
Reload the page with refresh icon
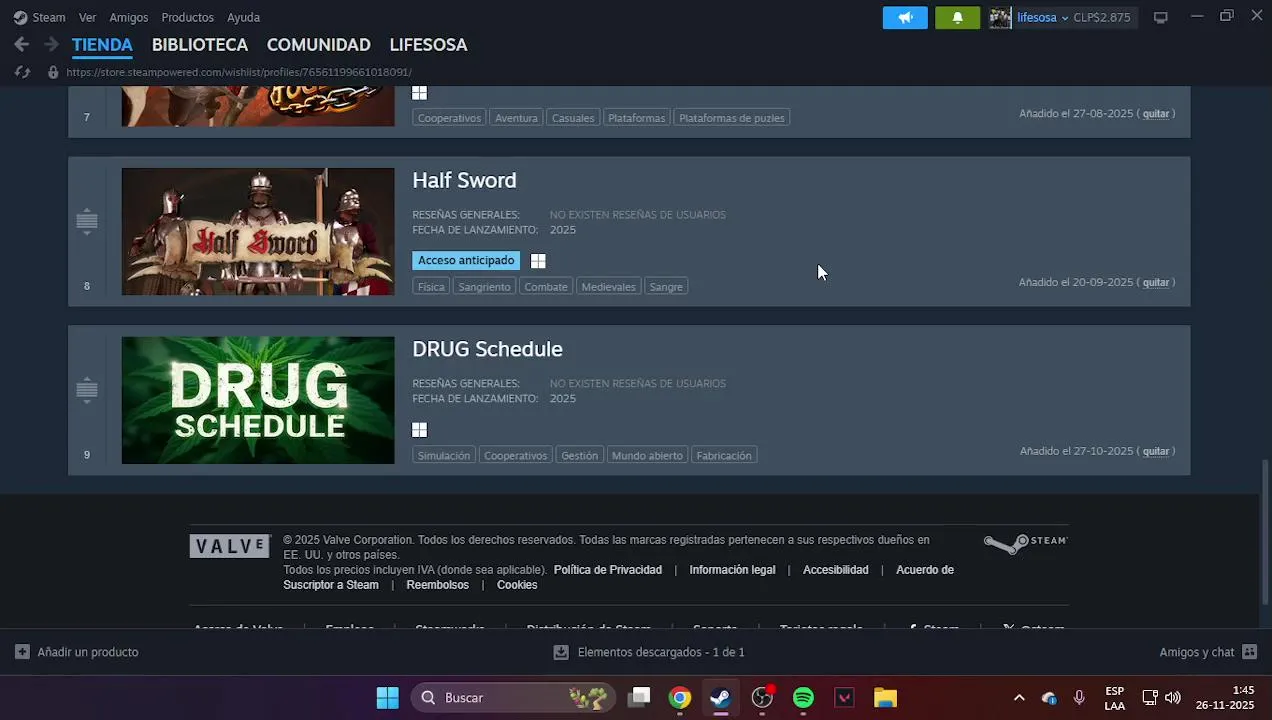coord(22,72)
